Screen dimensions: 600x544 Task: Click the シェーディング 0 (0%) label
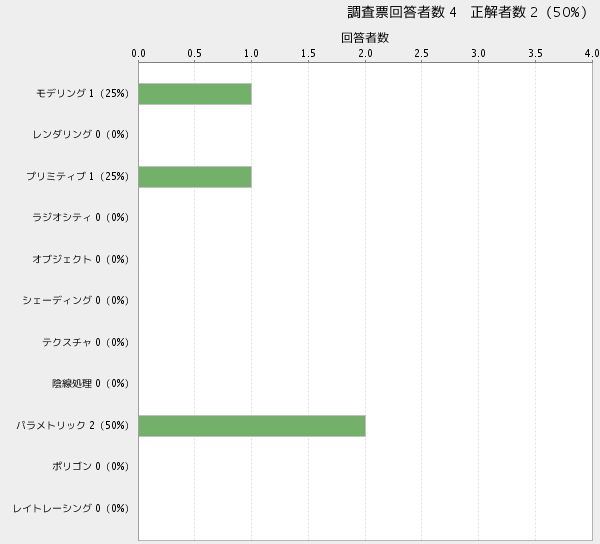76,300
